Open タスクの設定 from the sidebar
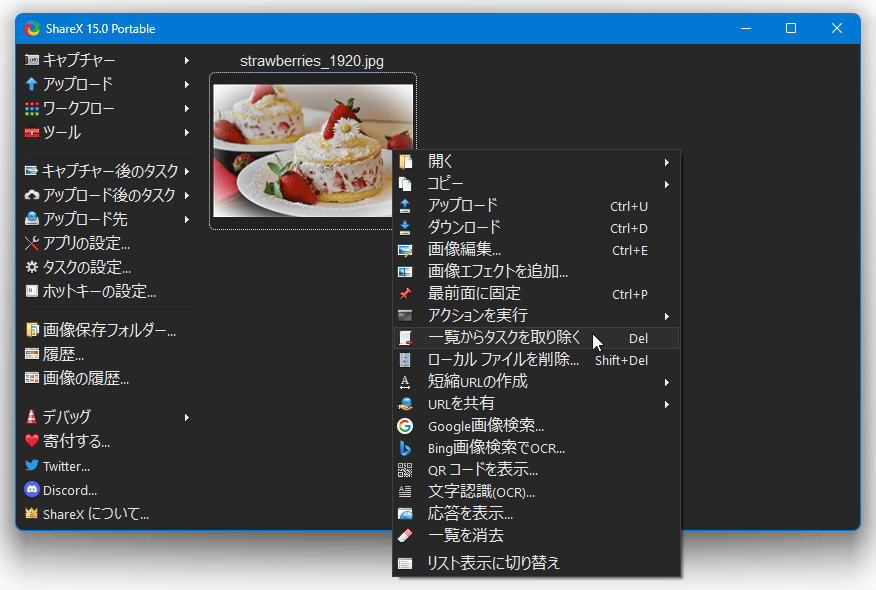The width and height of the screenshot is (876, 590). coord(87,267)
